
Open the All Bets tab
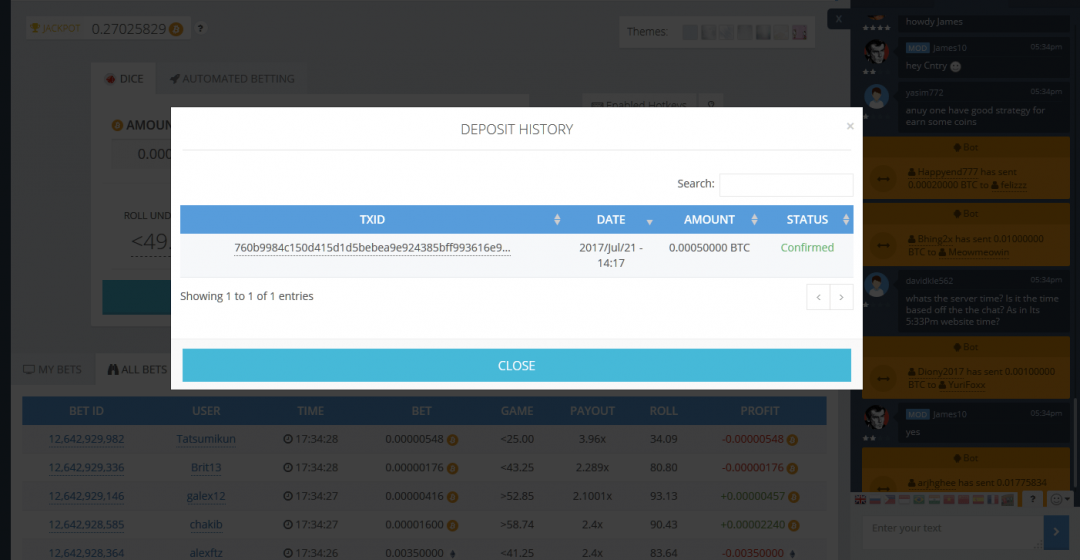(x=137, y=370)
